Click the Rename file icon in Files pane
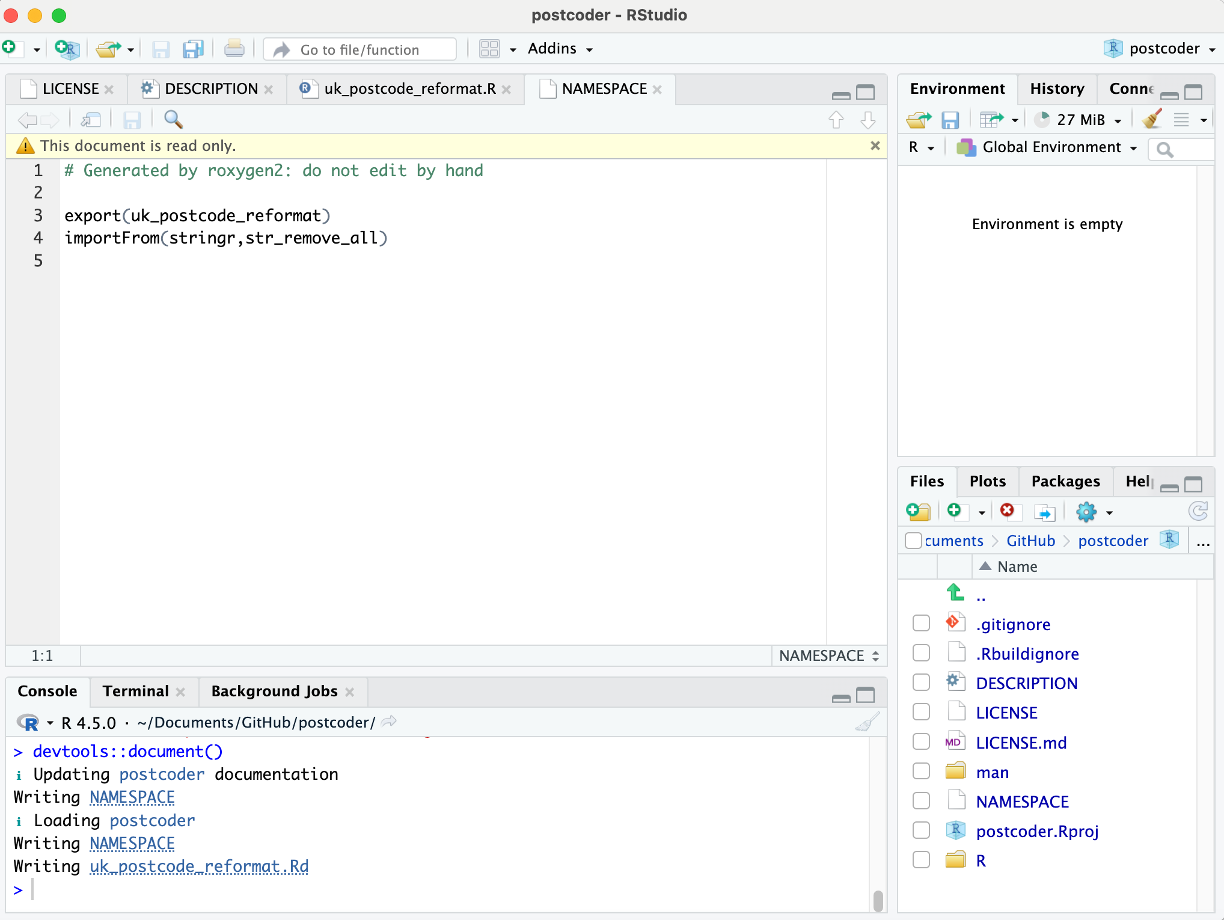The width and height of the screenshot is (1224, 920). tap(1044, 512)
